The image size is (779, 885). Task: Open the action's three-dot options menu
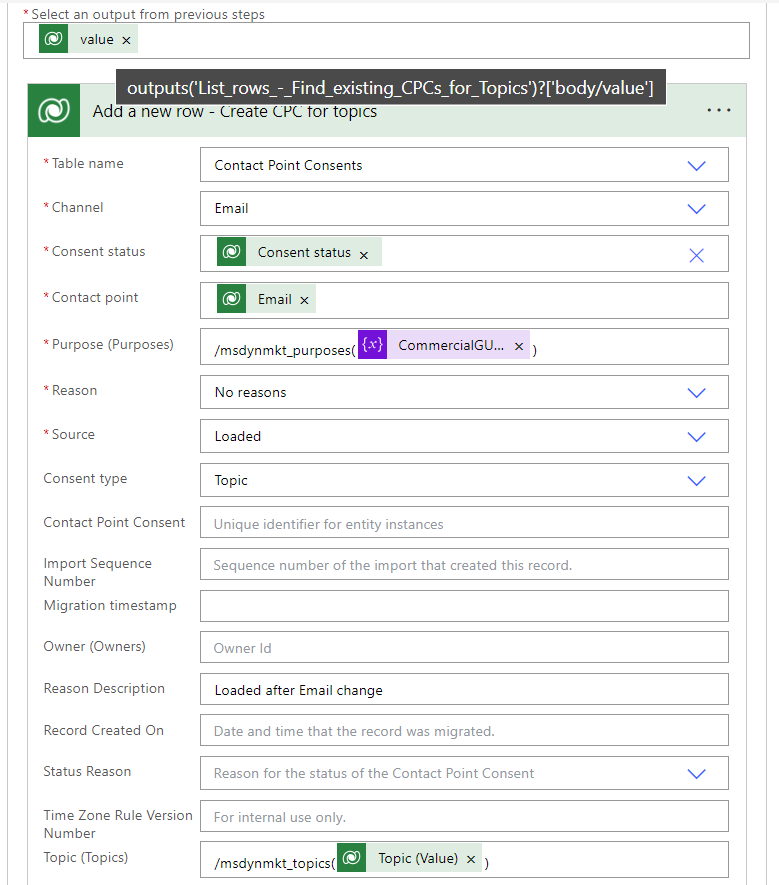(x=719, y=111)
